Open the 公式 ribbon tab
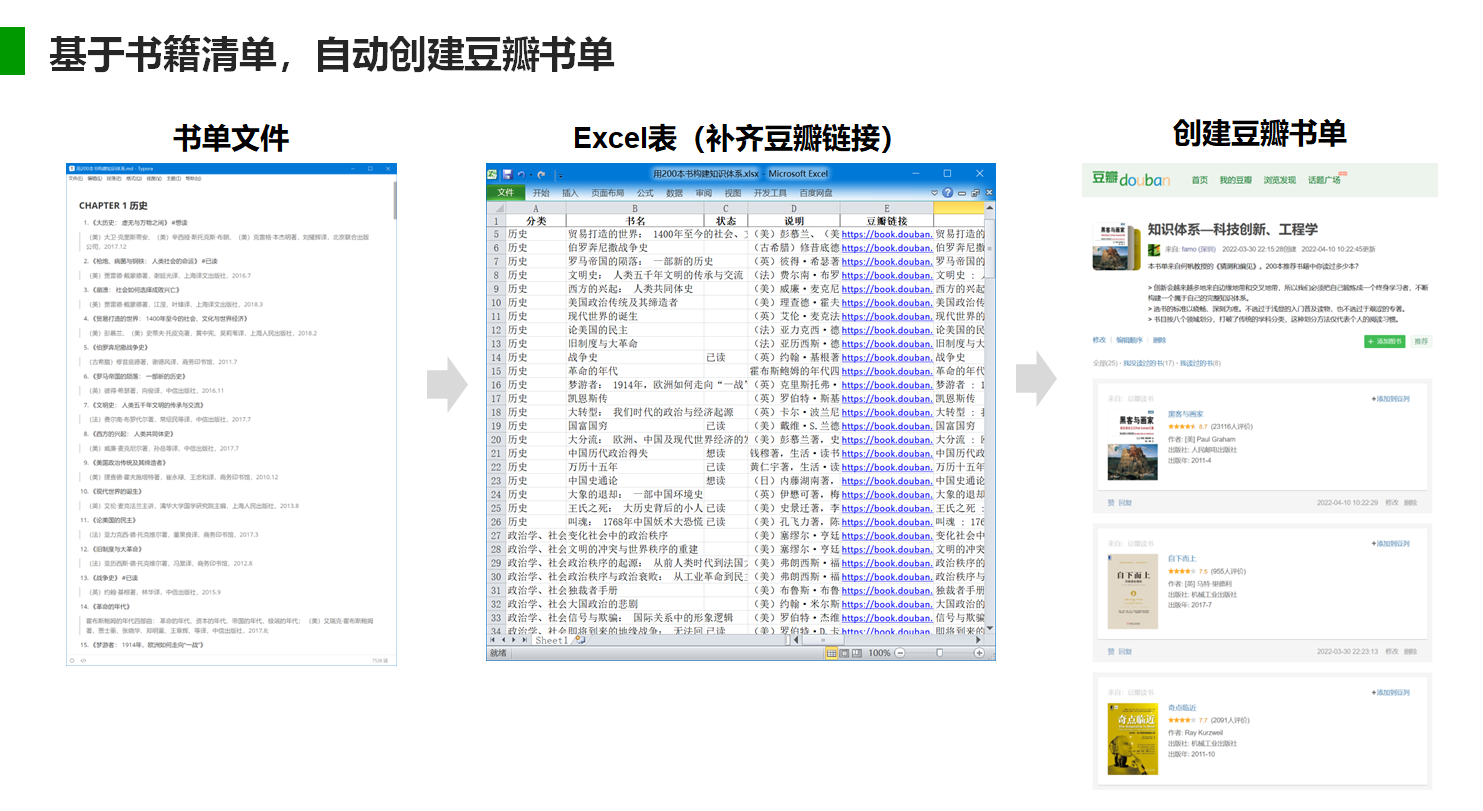 point(645,193)
